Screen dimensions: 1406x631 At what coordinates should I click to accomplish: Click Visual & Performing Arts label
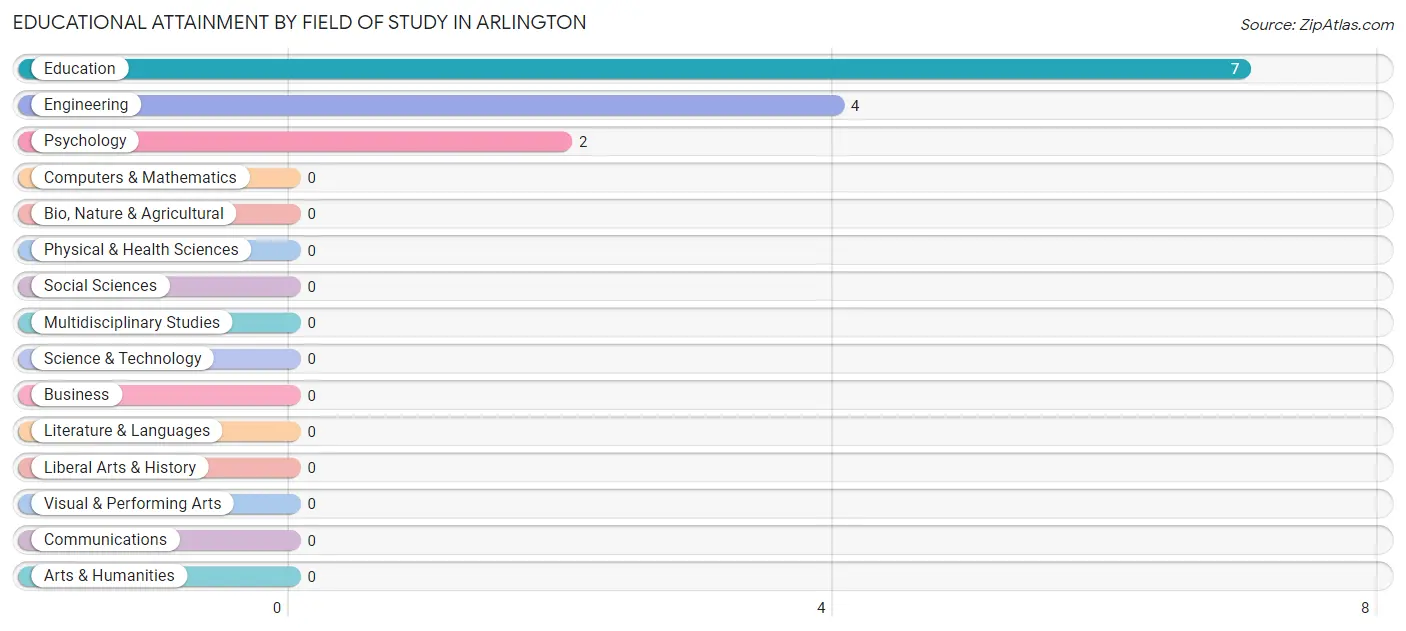pyautogui.click(x=133, y=503)
